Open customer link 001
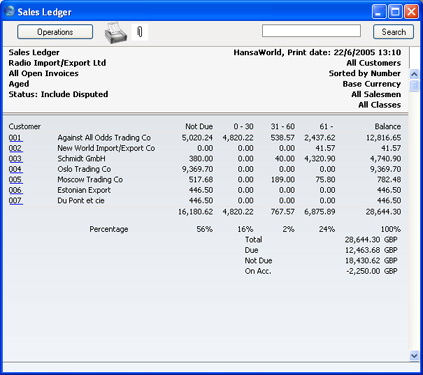This screenshot has height=375, width=423. coord(15,138)
